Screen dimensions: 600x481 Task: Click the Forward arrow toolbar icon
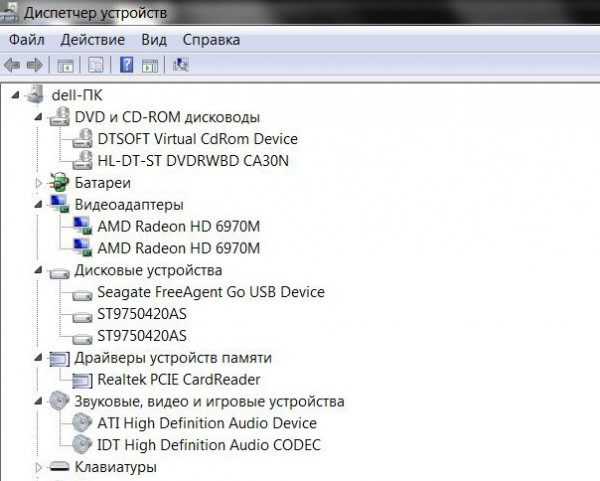(35, 65)
